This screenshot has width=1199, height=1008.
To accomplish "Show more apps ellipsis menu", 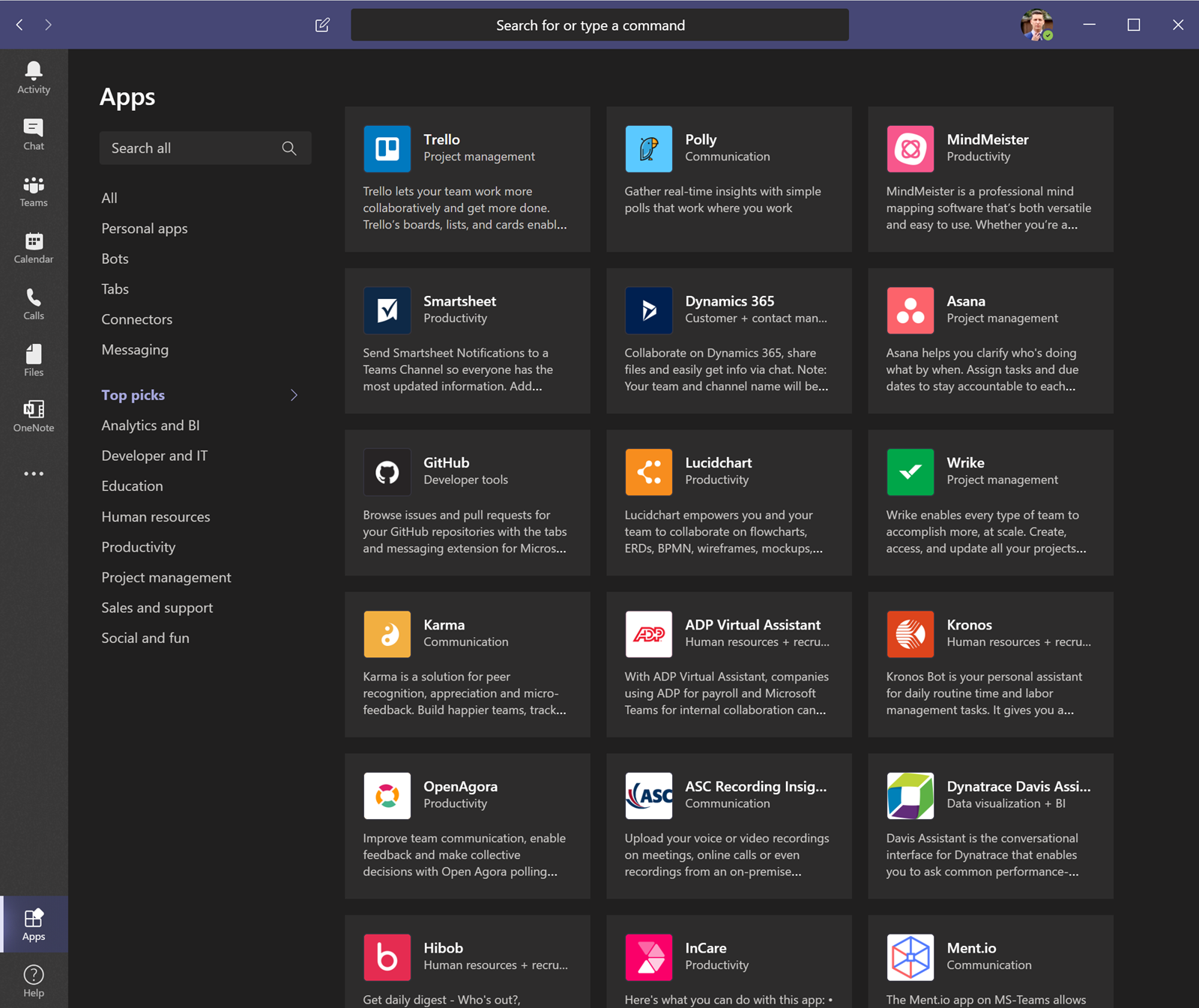I will pyautogui.click(x=34, y=474).
